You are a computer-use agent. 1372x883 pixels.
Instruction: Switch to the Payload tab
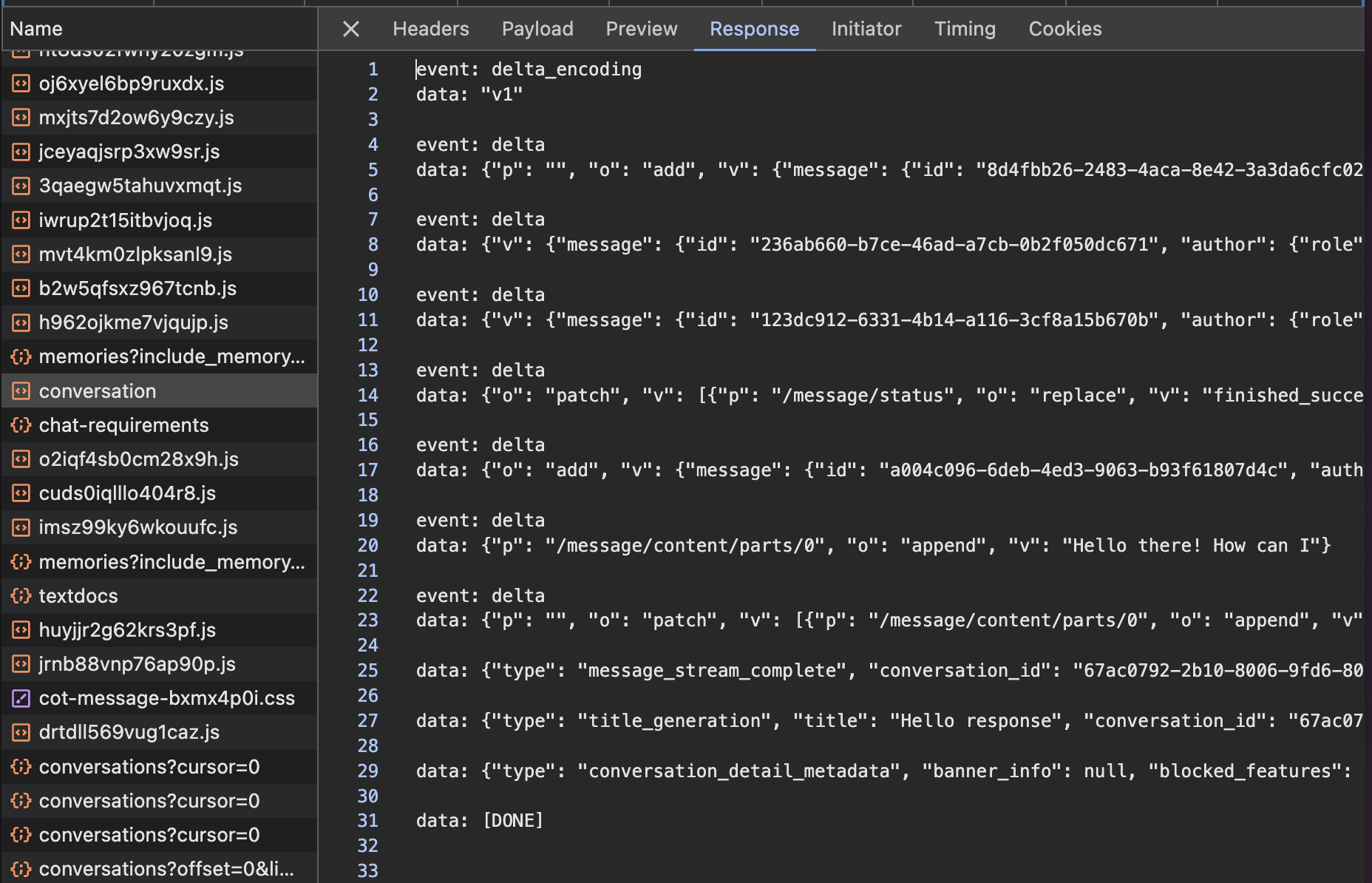pyautogui.click(x=537, y=29)
